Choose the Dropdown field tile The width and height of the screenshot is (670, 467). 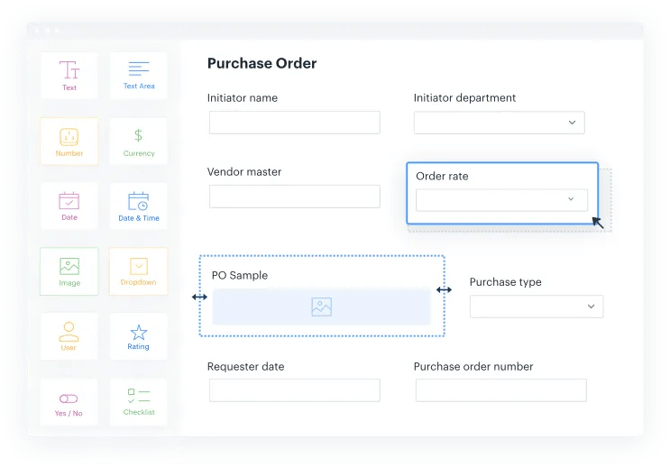click(x=138, y=271)
